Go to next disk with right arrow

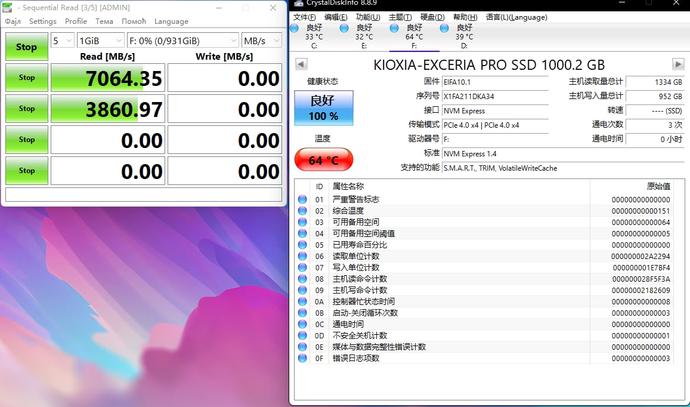(x=678, y=64)
